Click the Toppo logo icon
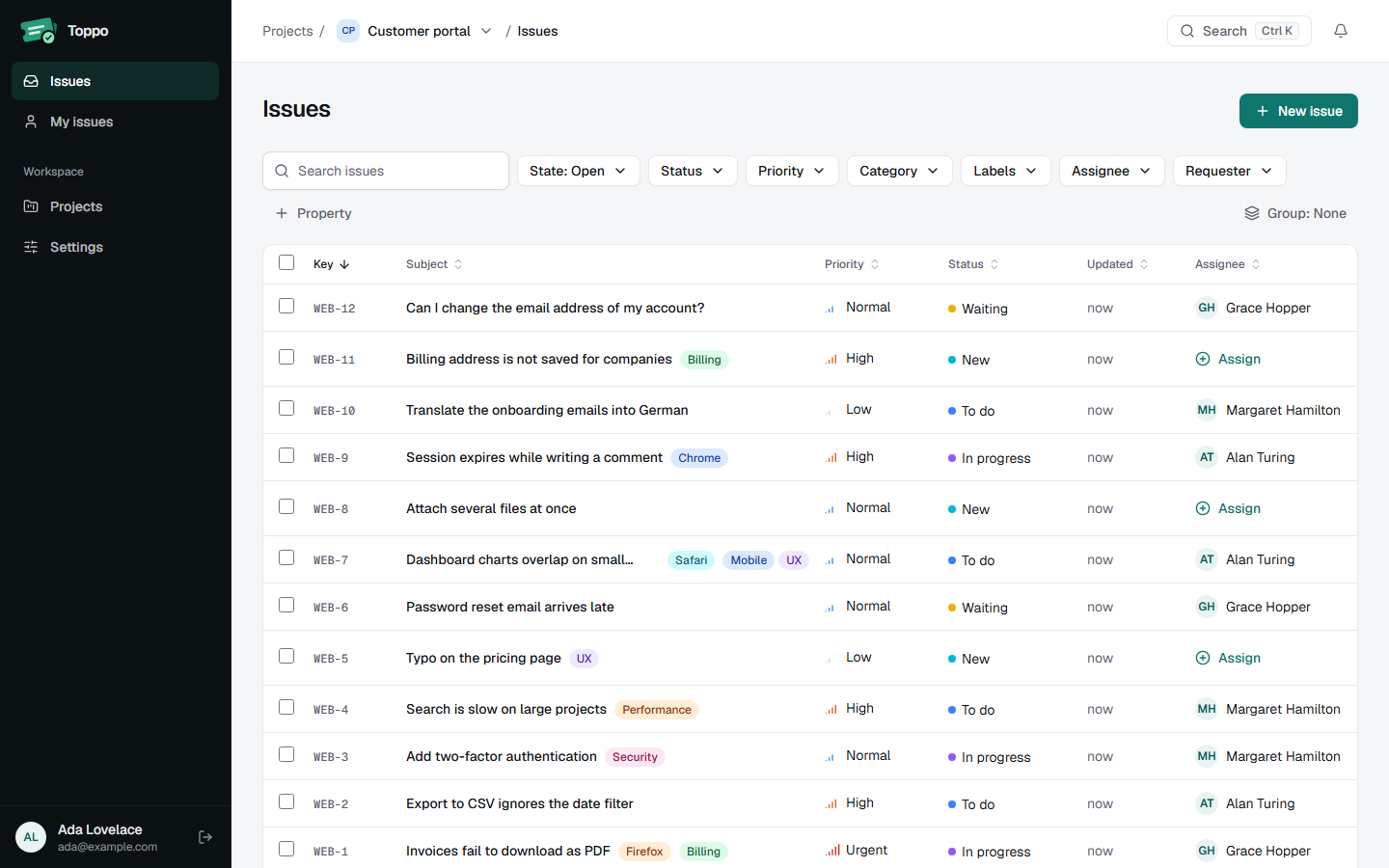This screenshot has width=1389, height=868. click(x=39, y=31)
